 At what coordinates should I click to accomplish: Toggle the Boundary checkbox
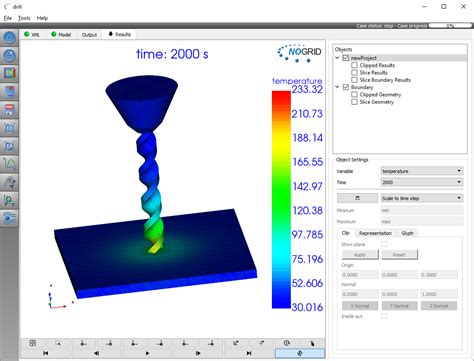click(346, 87)
